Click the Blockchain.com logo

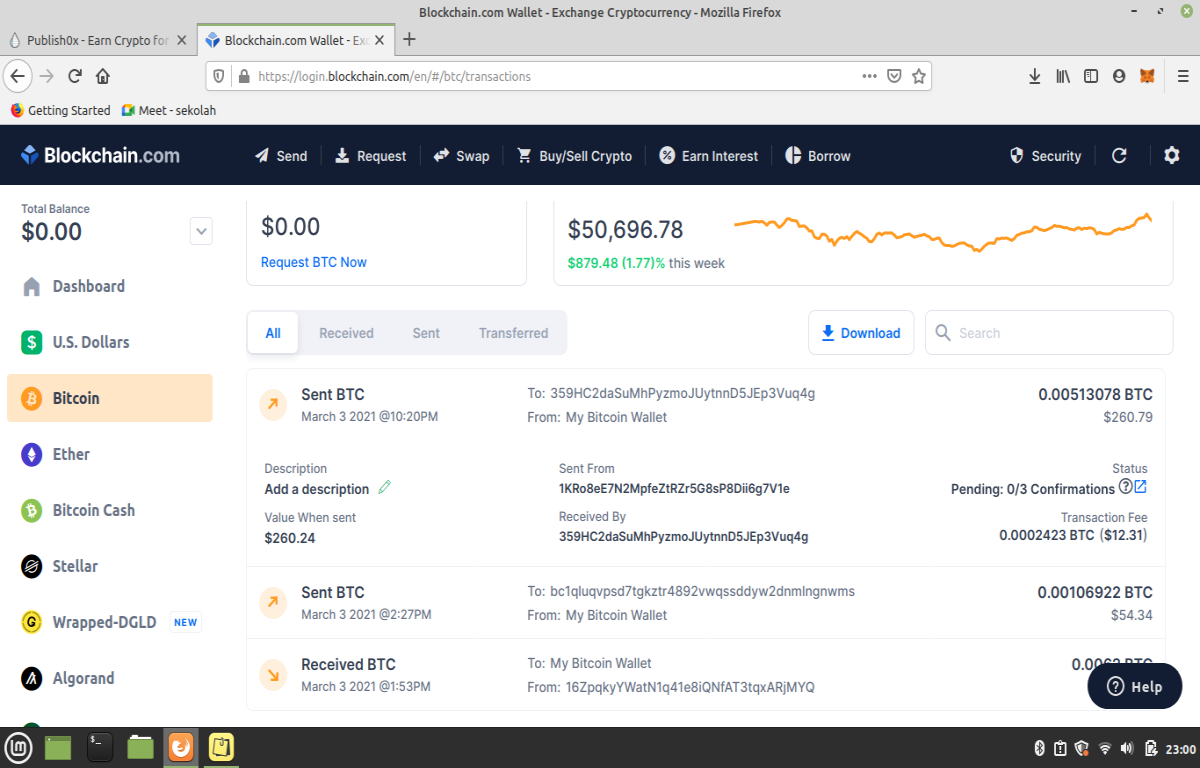tap(100, 155)
